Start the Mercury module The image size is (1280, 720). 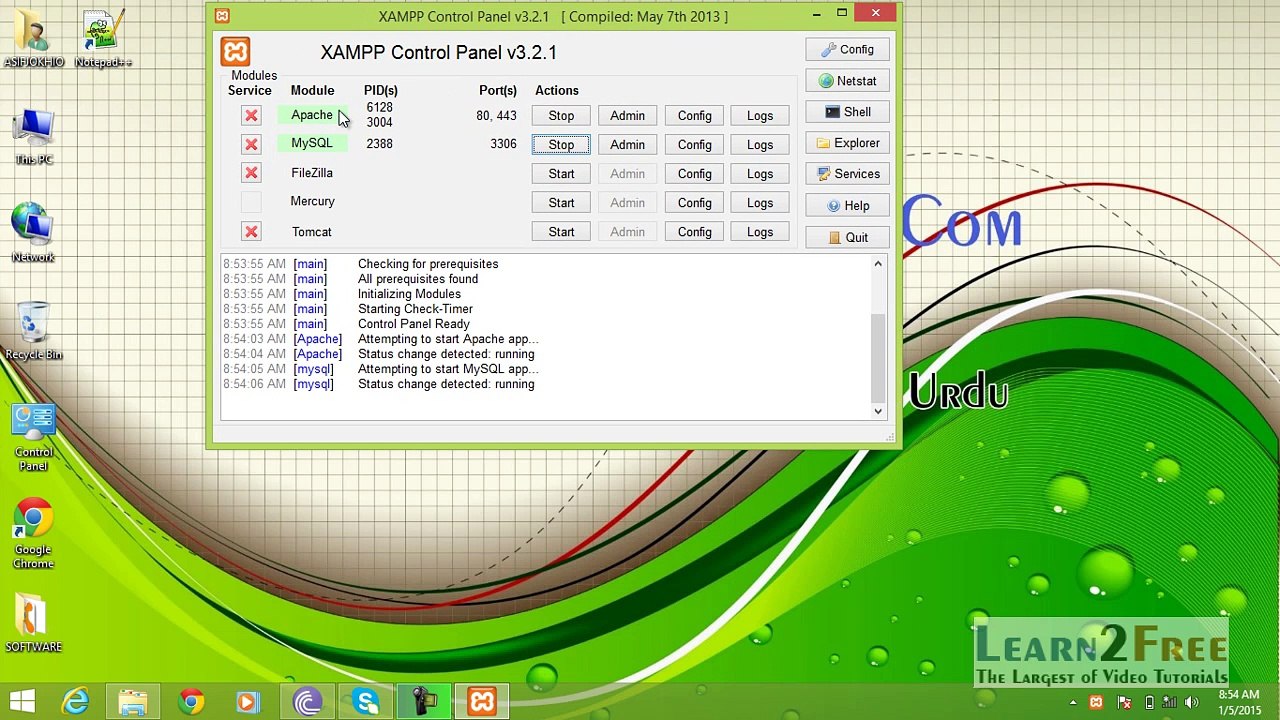pyautogui.click(x=561, y=203)
